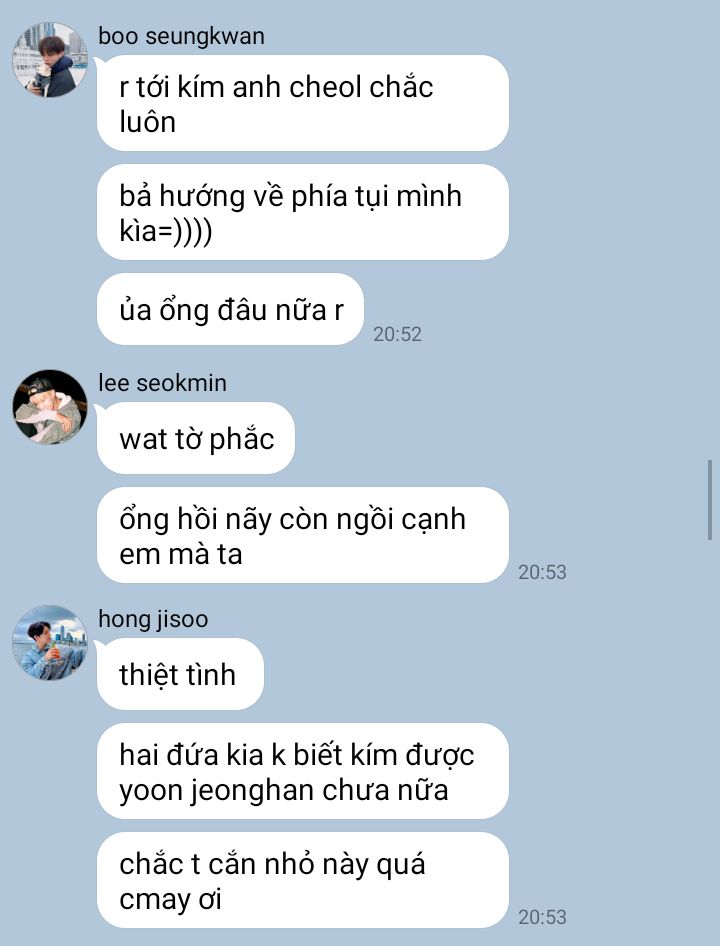Tap the sender name boo seungkwan
Screen dimensions: 720x946
click(181, 36)
